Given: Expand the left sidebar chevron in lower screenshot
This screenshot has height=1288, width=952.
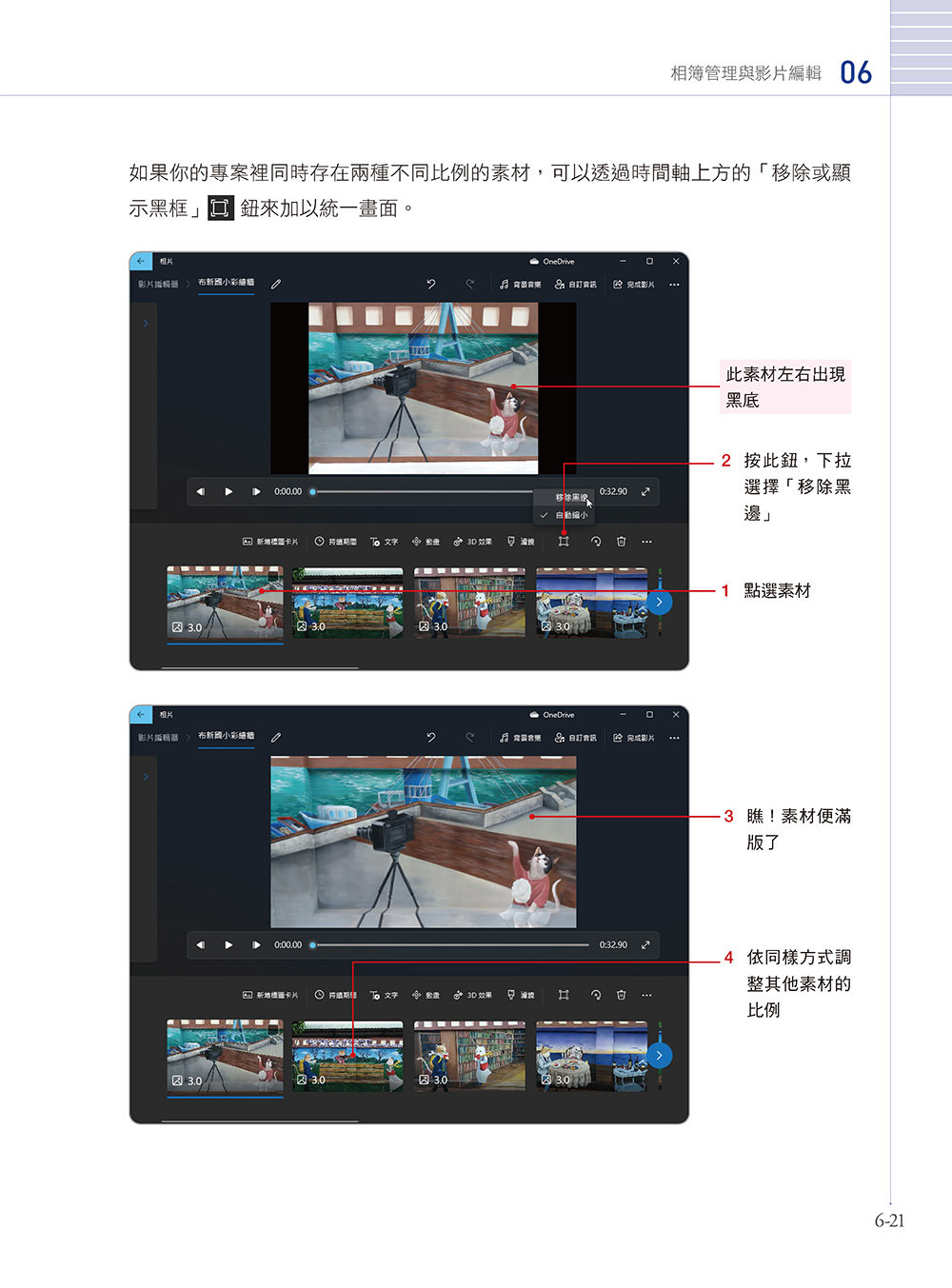Looking at the screenshot, I should (146, 777).
